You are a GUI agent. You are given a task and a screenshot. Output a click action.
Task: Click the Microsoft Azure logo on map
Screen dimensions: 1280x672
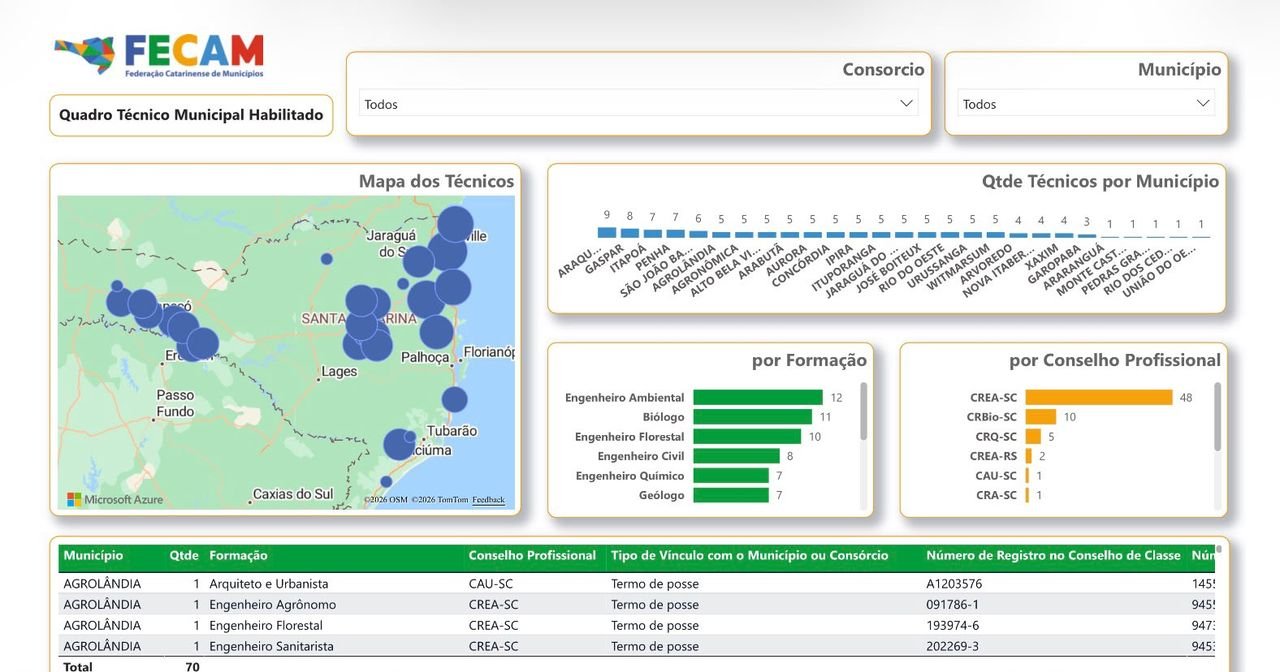(x=115, y=499)
